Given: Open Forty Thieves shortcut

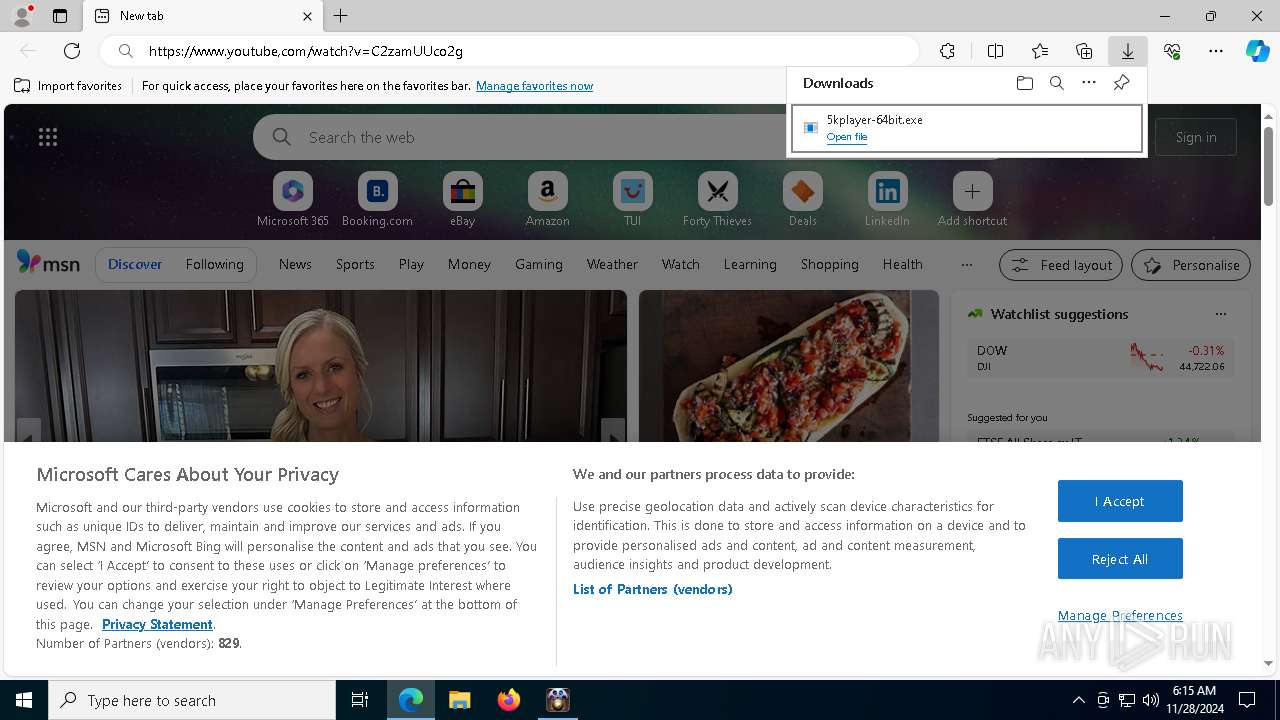Looking at the screenshot, I should click(x=717, y=200).
